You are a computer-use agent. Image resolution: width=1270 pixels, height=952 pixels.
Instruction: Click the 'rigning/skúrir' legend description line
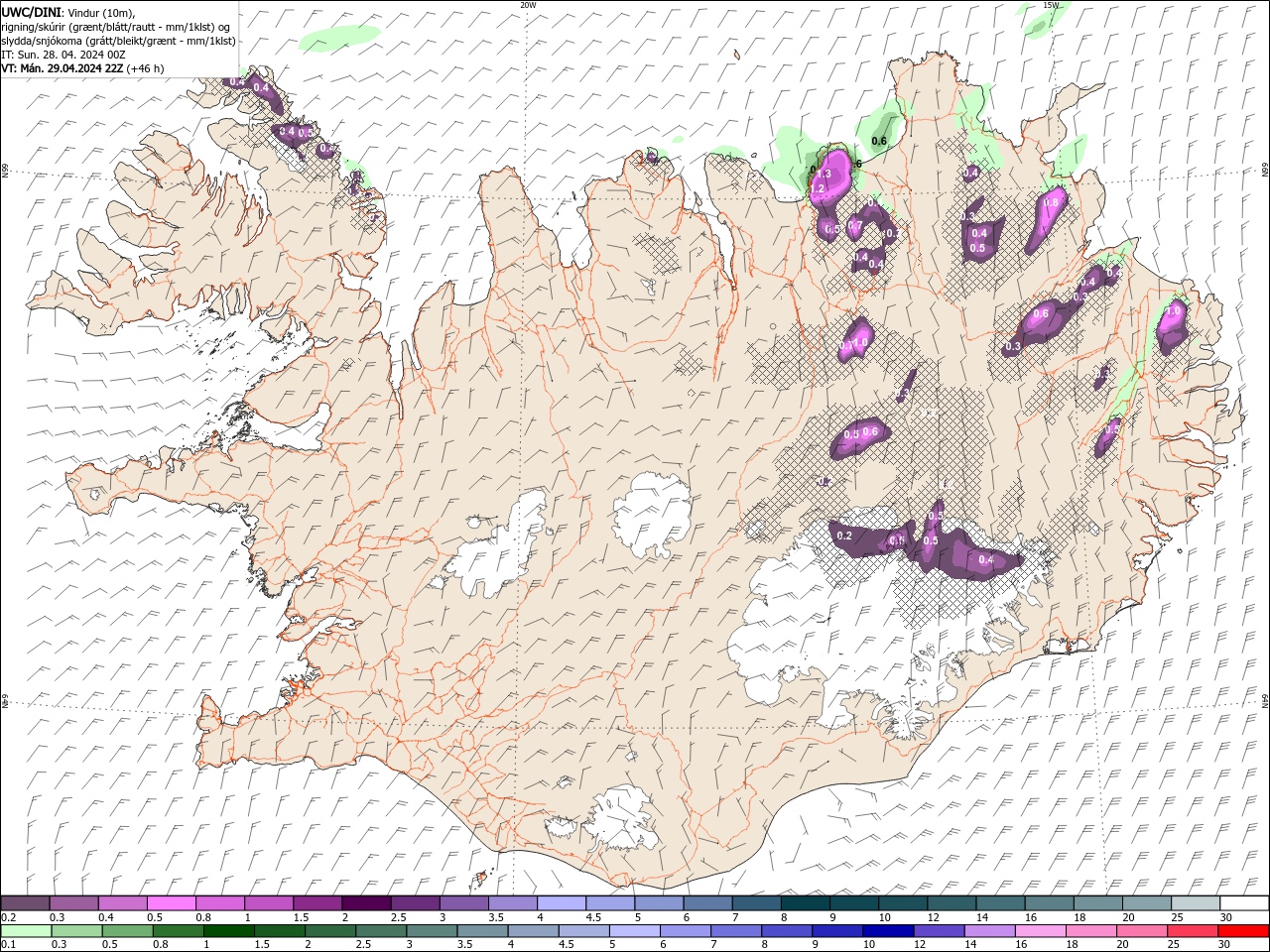tap(115, 26)
